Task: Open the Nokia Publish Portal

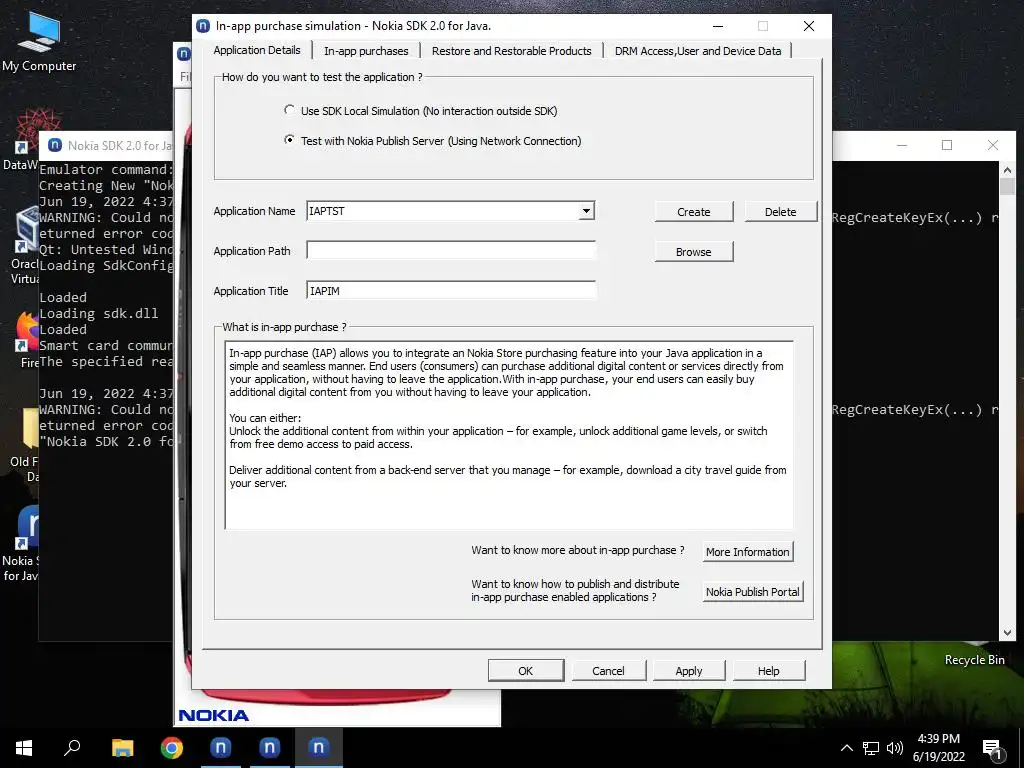Action: click(x=752, y=592)
